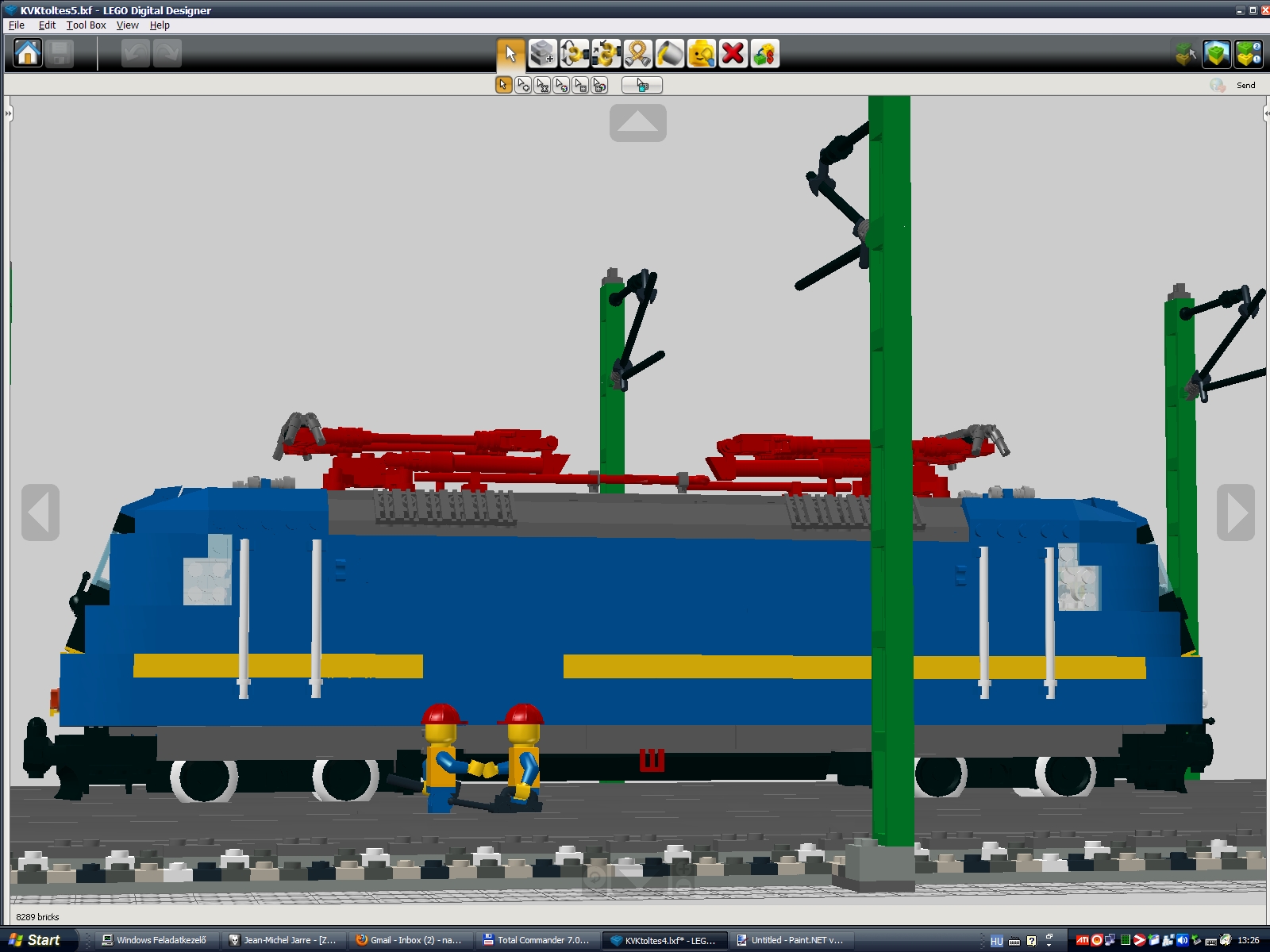Choose the color selection sub-tool
The height and width of the screenshot is (952, 1270).
pos(561,85)
